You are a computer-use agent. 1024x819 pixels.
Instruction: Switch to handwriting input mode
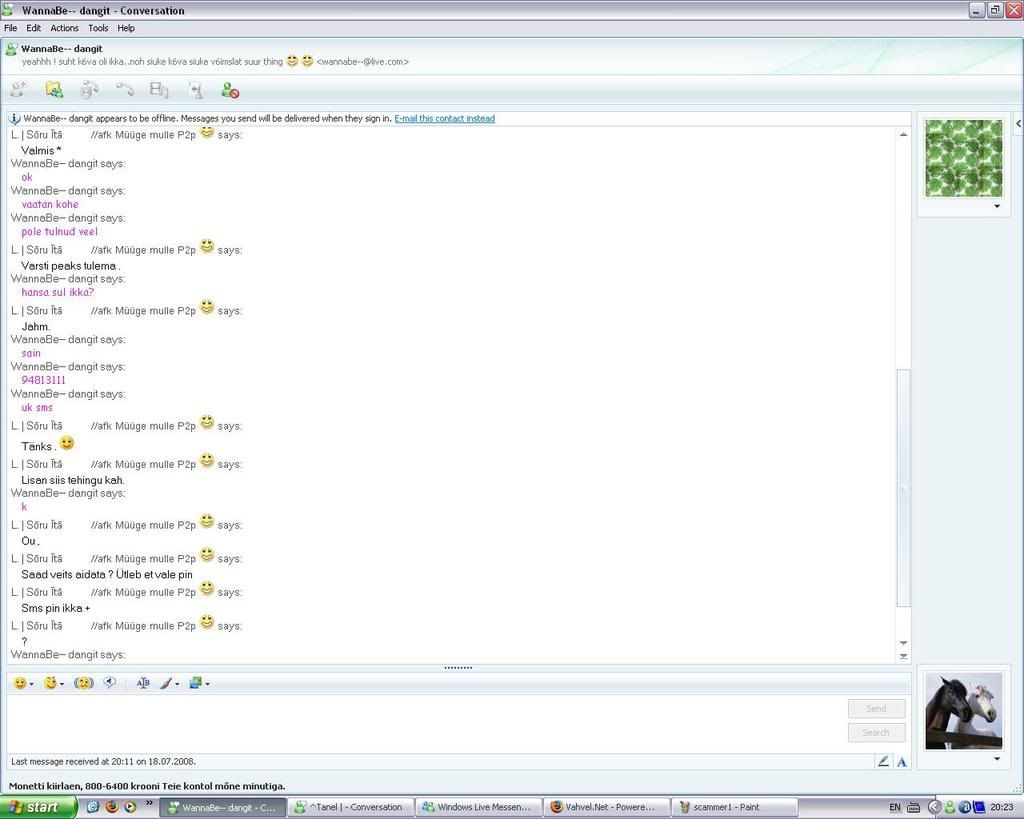(x=883, y=761)
